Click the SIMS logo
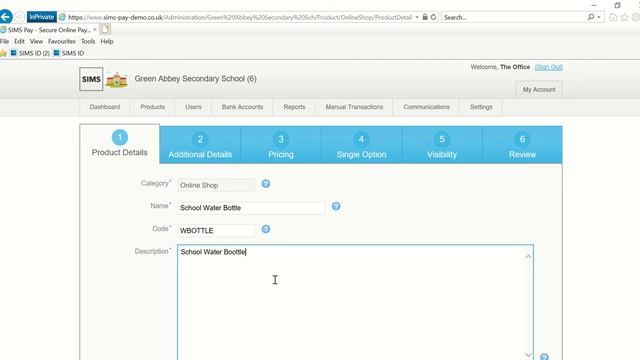The height and width of the screenshot is (360, 640). point(91,79)
